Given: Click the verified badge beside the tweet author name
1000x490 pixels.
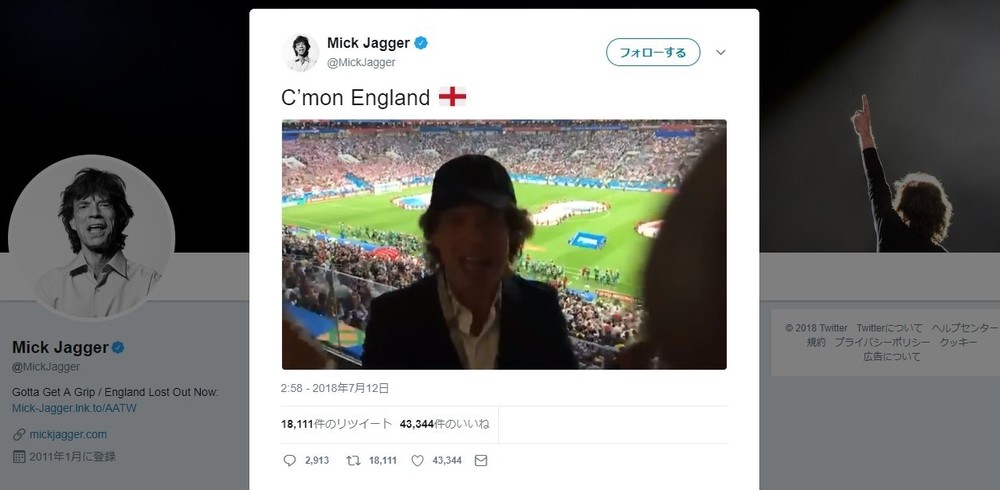Looking at the screenshot, I should click(x=422, y=43).
